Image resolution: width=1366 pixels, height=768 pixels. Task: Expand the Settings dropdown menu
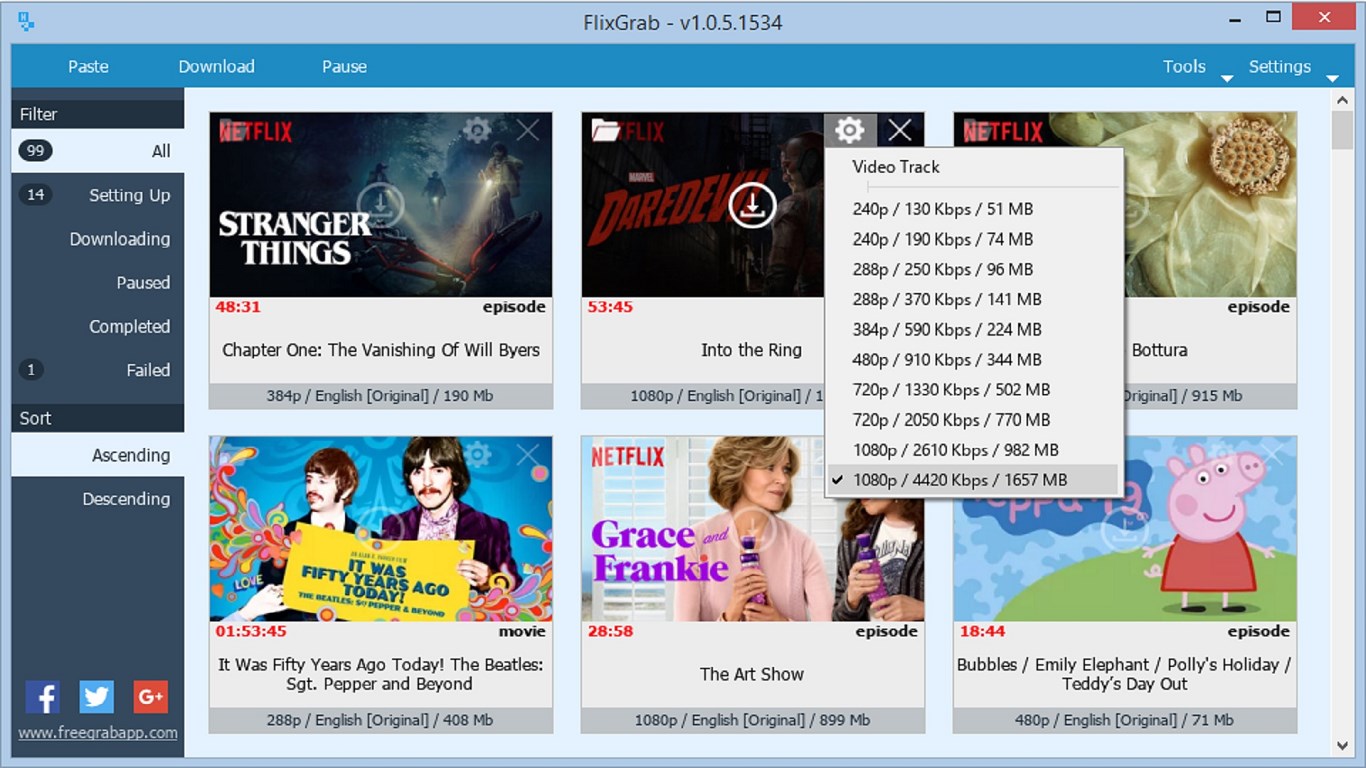[1292, 67]
